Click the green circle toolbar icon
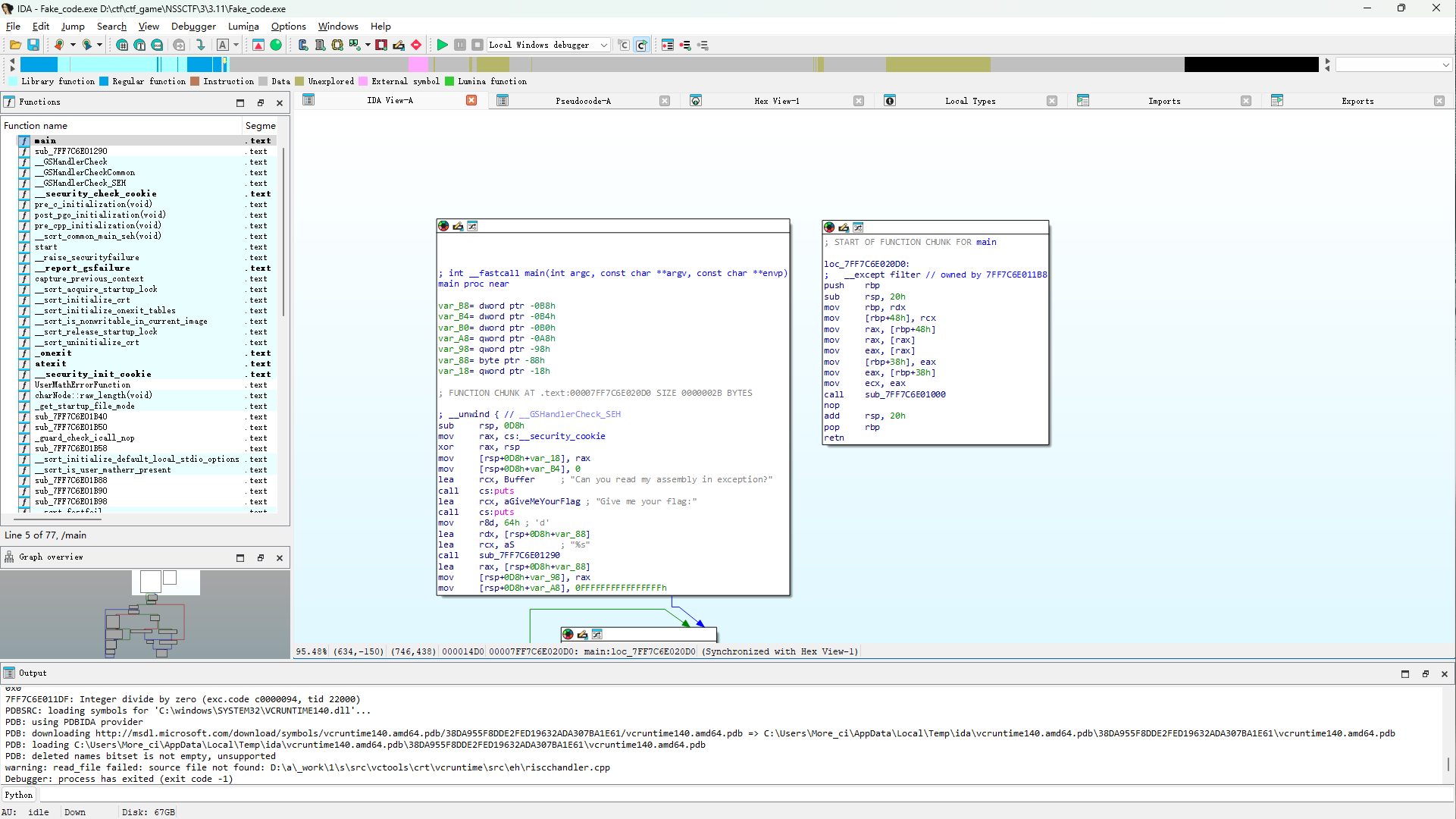The width and height of the screenshot is (1456, 819). [276, 45]
